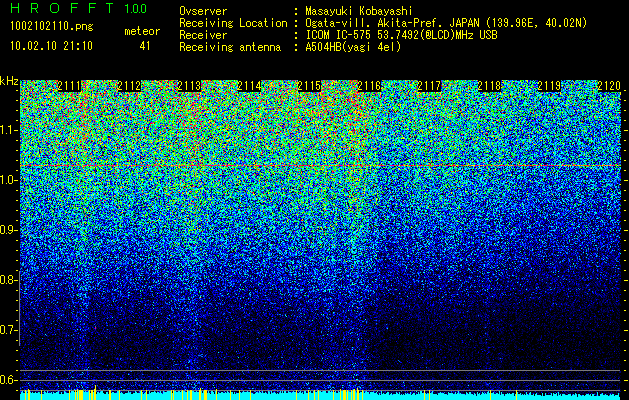
Task: Click the HROFFT 1.0.0 title
Action: click(78, 8)
